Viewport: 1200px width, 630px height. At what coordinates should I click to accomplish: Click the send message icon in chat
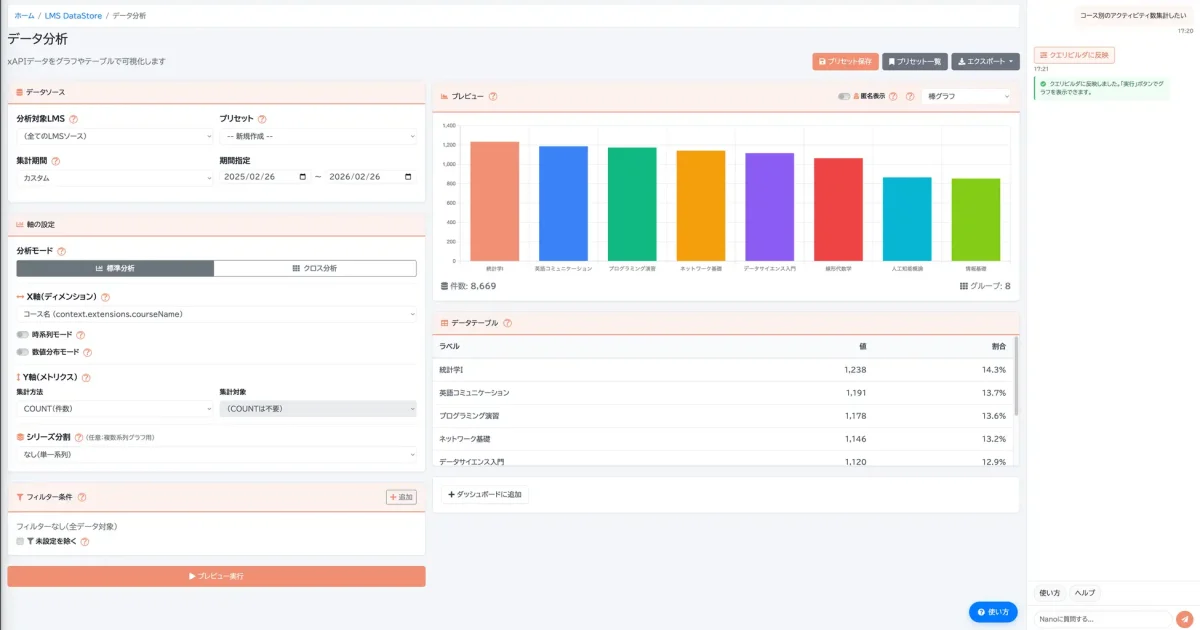[x=1185, y=619]
